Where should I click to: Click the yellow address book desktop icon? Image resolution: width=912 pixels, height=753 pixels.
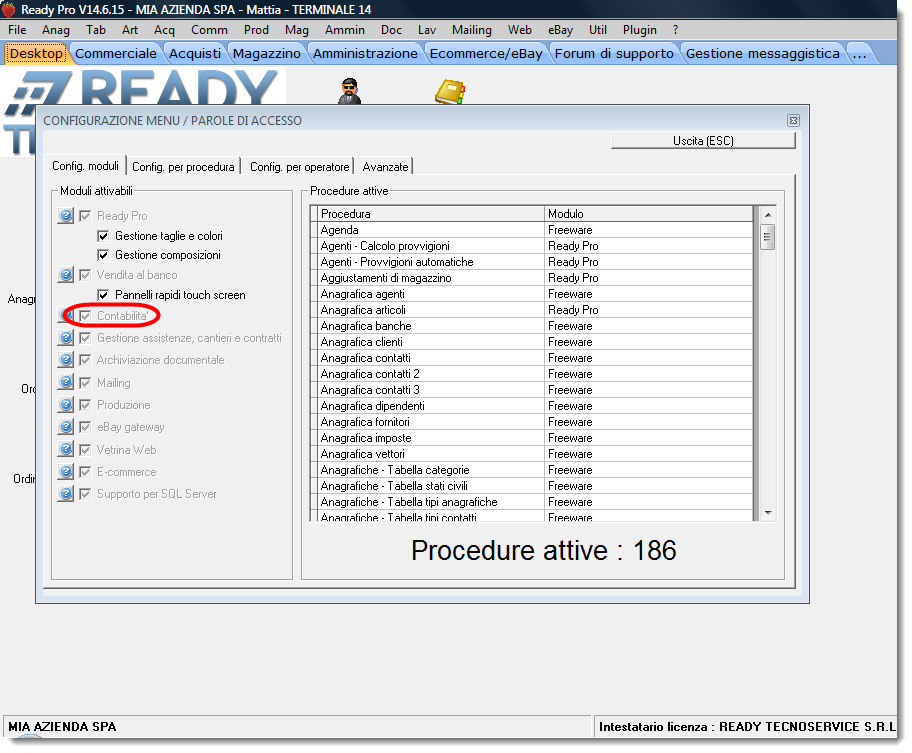click(450, 92)
